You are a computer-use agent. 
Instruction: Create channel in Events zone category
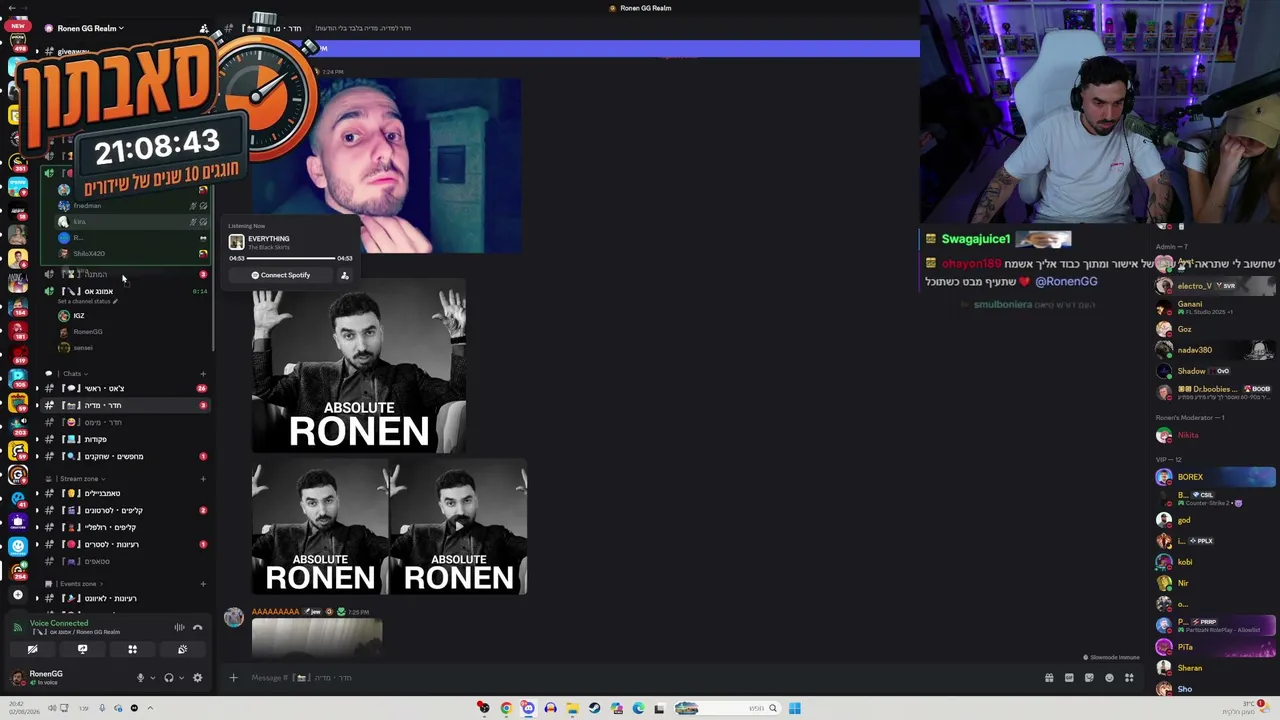pos(203,584)
